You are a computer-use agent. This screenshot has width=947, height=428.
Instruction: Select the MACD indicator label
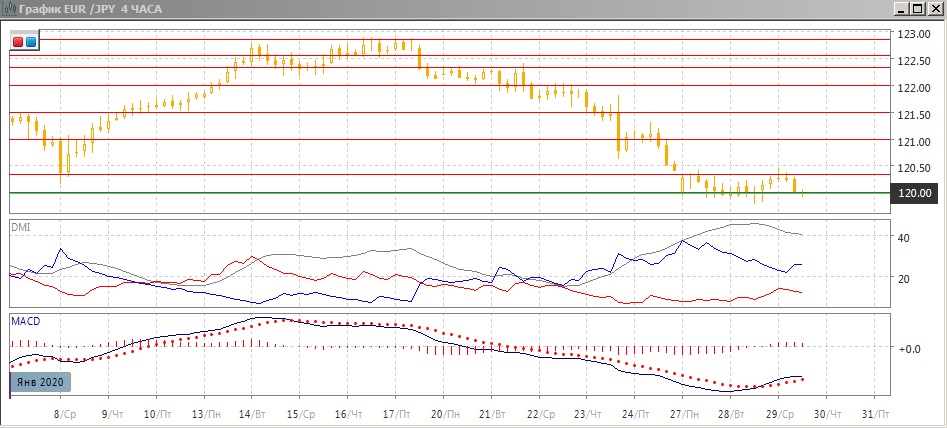[25, 321]
